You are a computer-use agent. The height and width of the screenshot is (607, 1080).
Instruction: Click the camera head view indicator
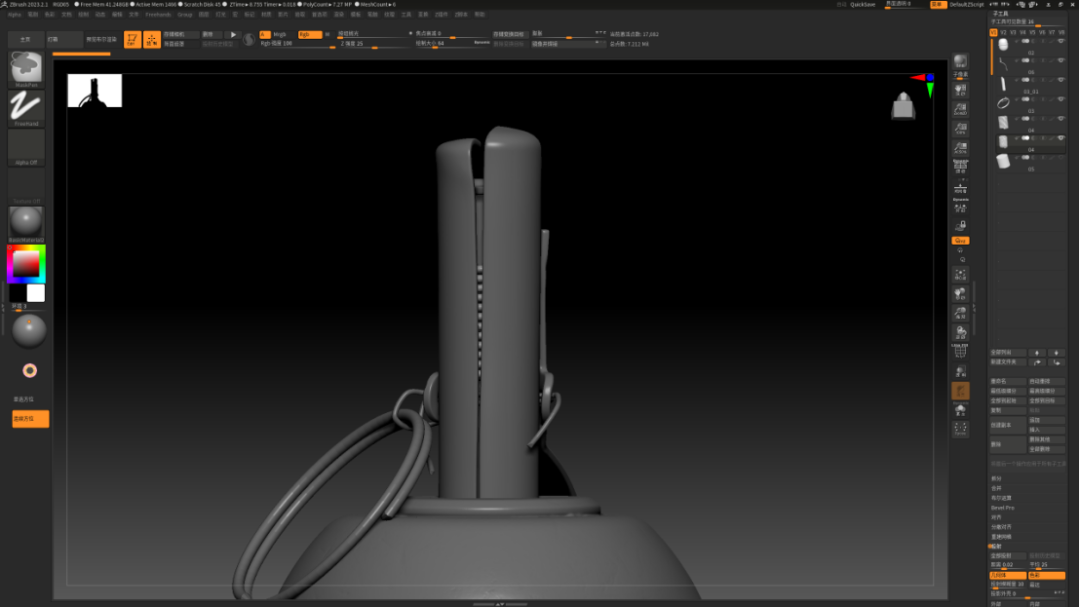(x=903, y=106)
